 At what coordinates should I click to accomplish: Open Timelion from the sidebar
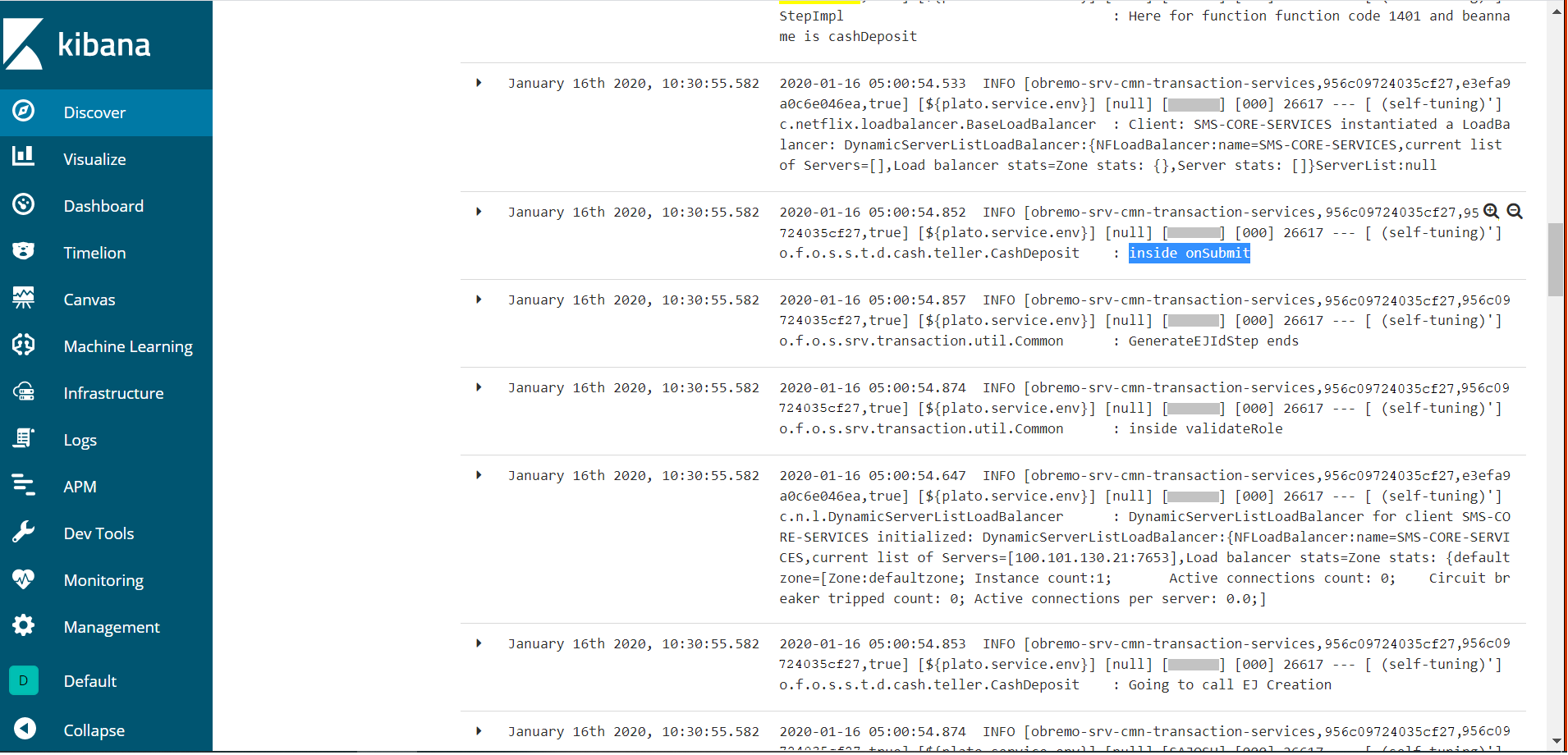pyautogui.click(x=106, y=253)
